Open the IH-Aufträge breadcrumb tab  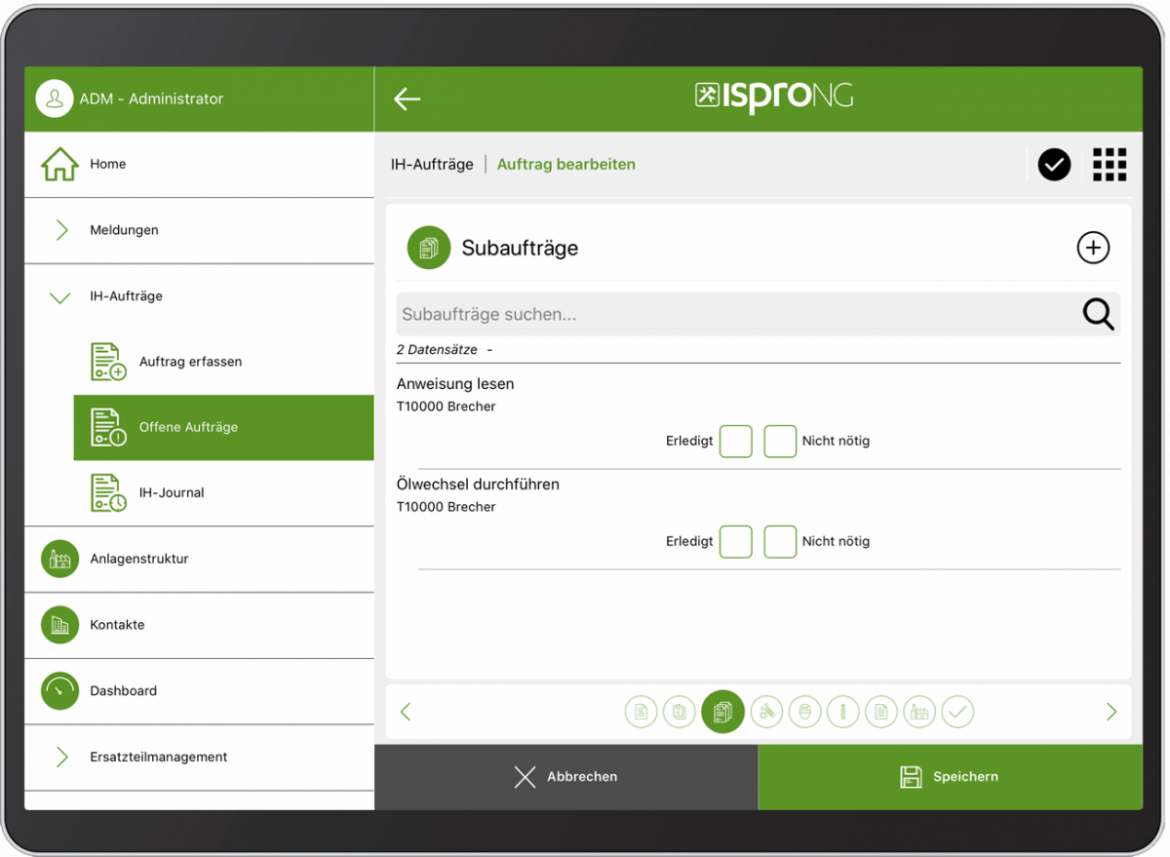432,164
